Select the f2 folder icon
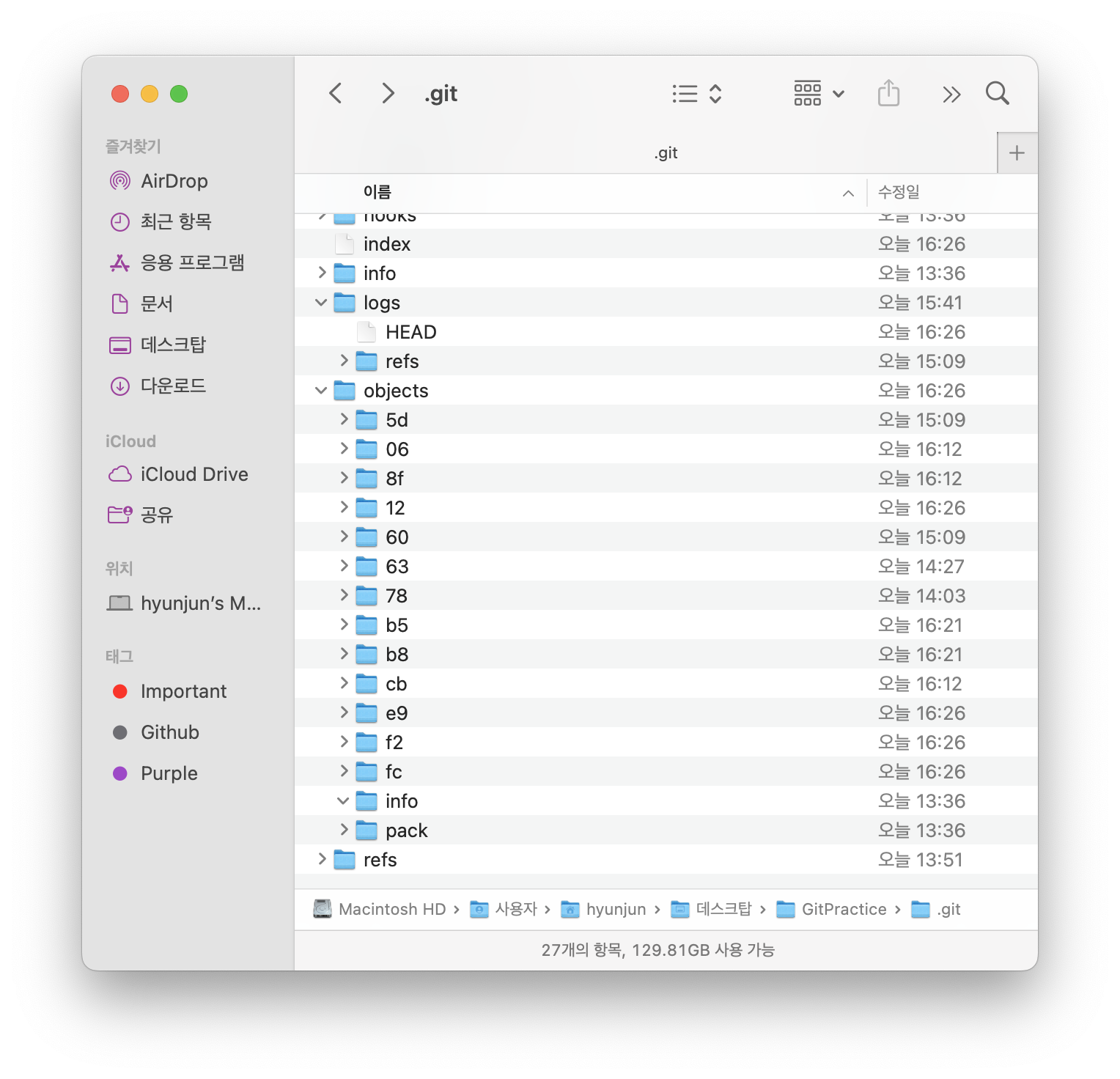This screenshot has height=1079, width=1120. (x=366, y=743)
